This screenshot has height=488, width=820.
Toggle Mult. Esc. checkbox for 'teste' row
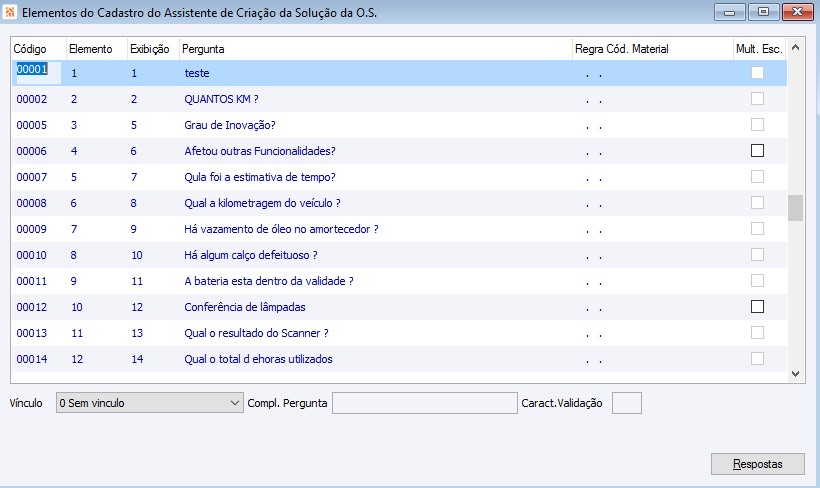757,73
